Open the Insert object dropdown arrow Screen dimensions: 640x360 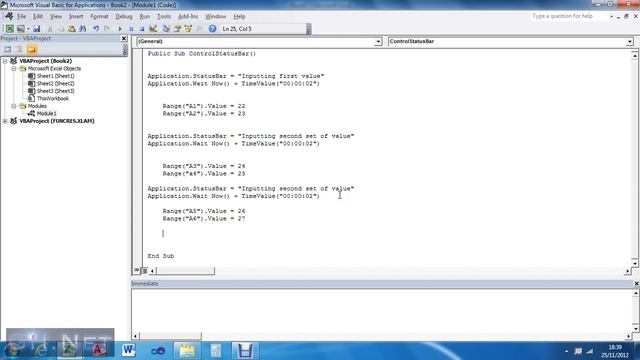point(28,29)
